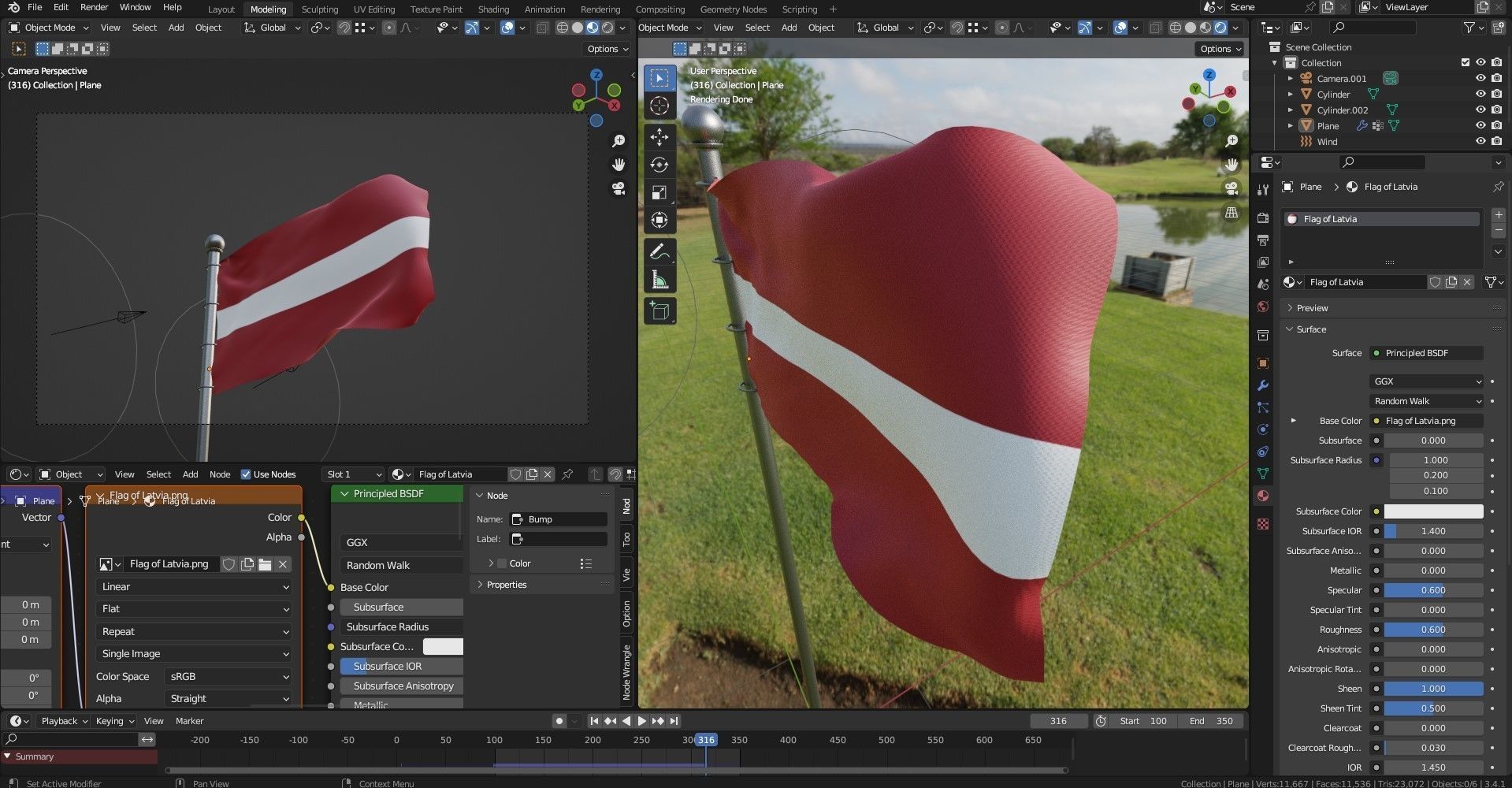The width and height of the screenshot is (1512, 788).
Task: Hide Camera.001 in viewport with eye icon
Action: point(1480,79)
